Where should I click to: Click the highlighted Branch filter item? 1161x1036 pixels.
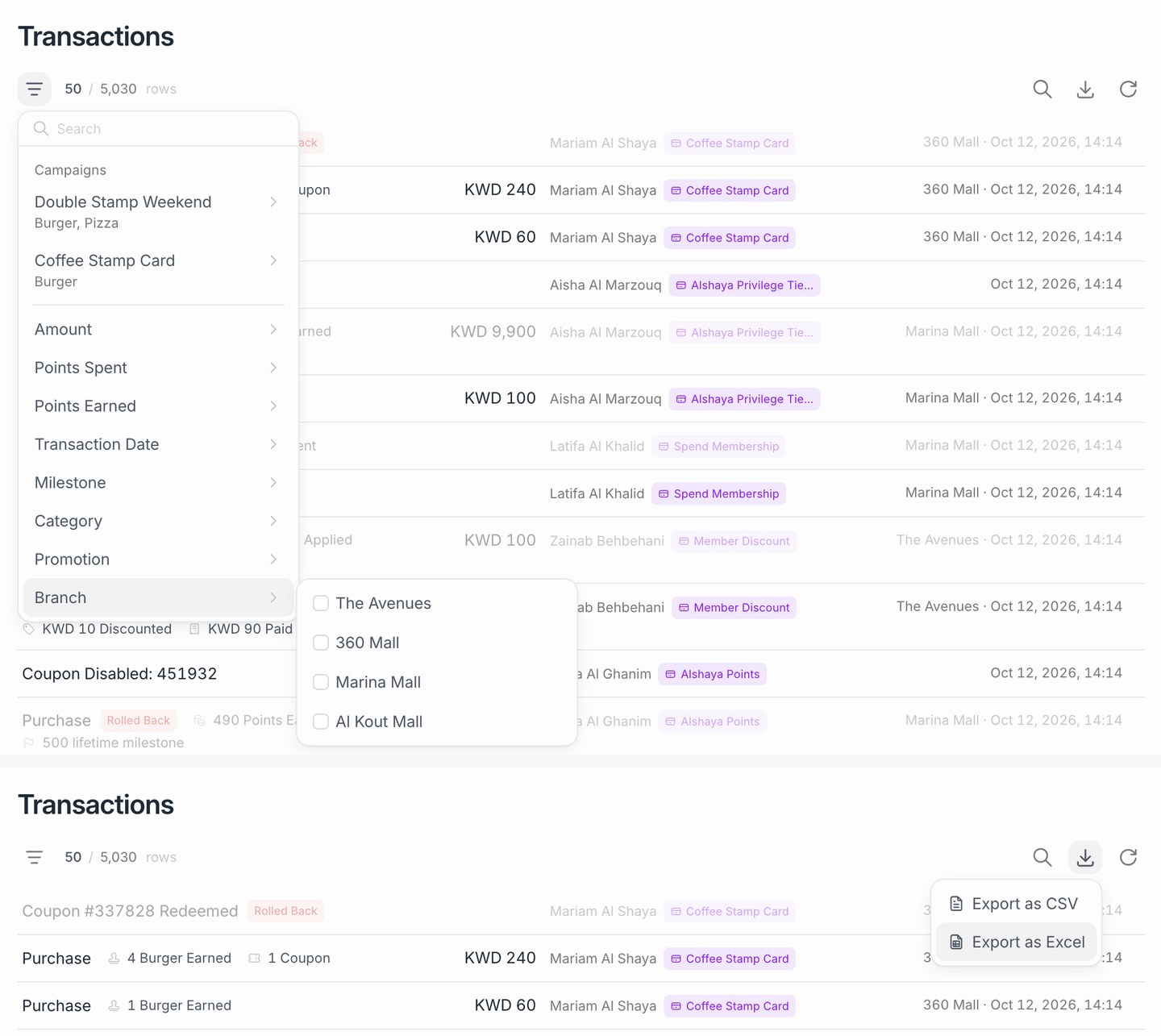(x=158, y=597)
